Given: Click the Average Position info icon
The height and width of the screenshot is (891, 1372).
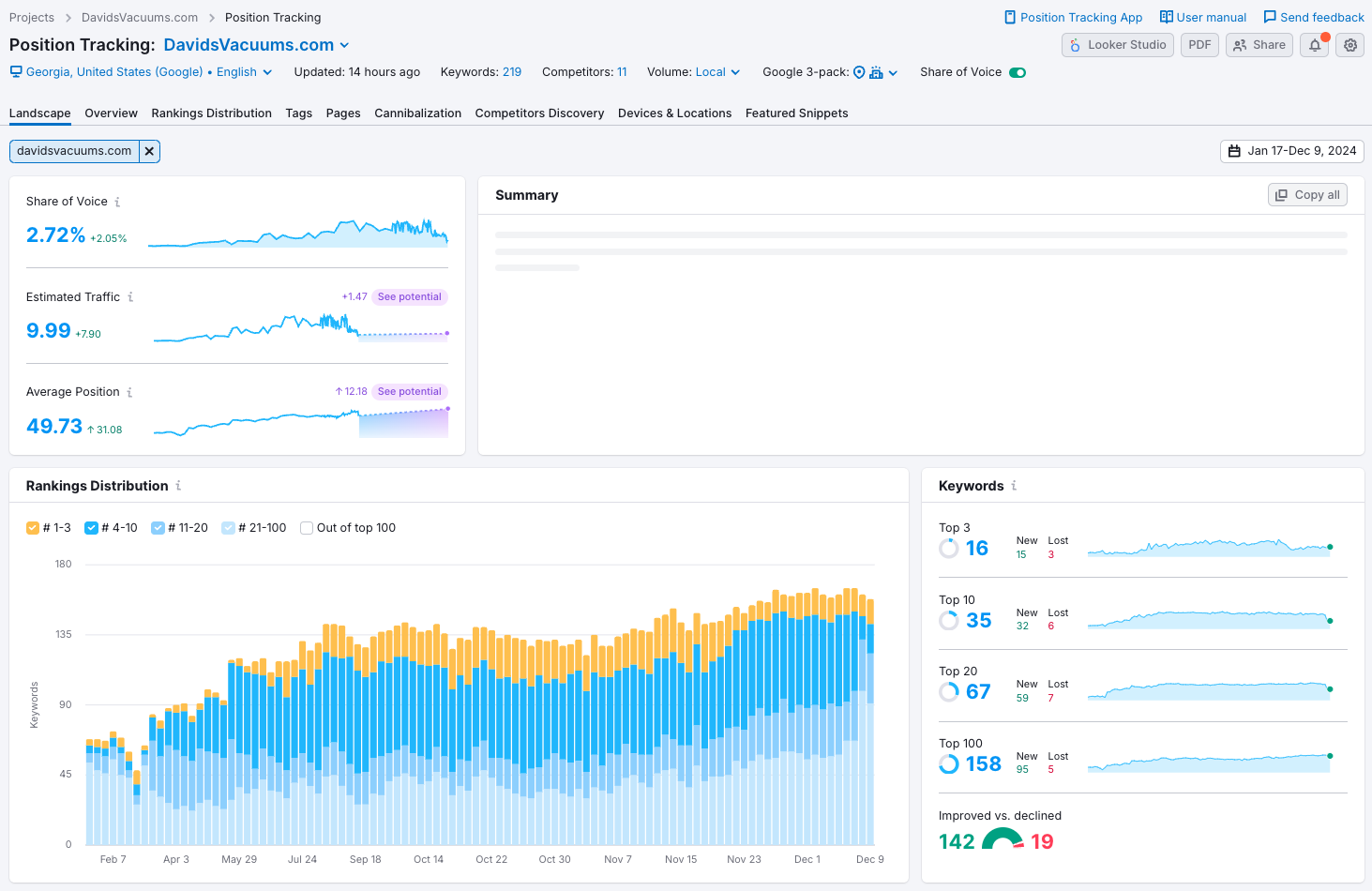Looking at the screenshot, I should point(129,392).
